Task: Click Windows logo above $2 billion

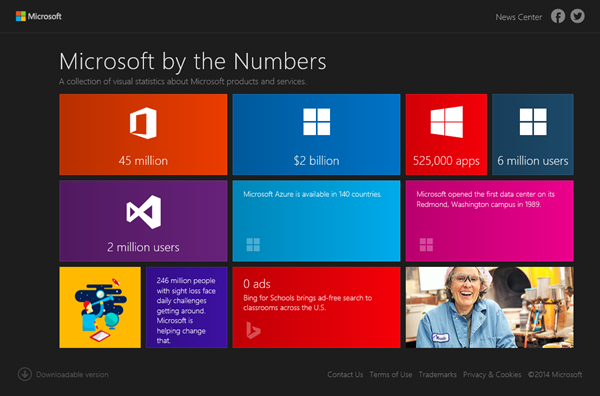Action: [316, 122]
